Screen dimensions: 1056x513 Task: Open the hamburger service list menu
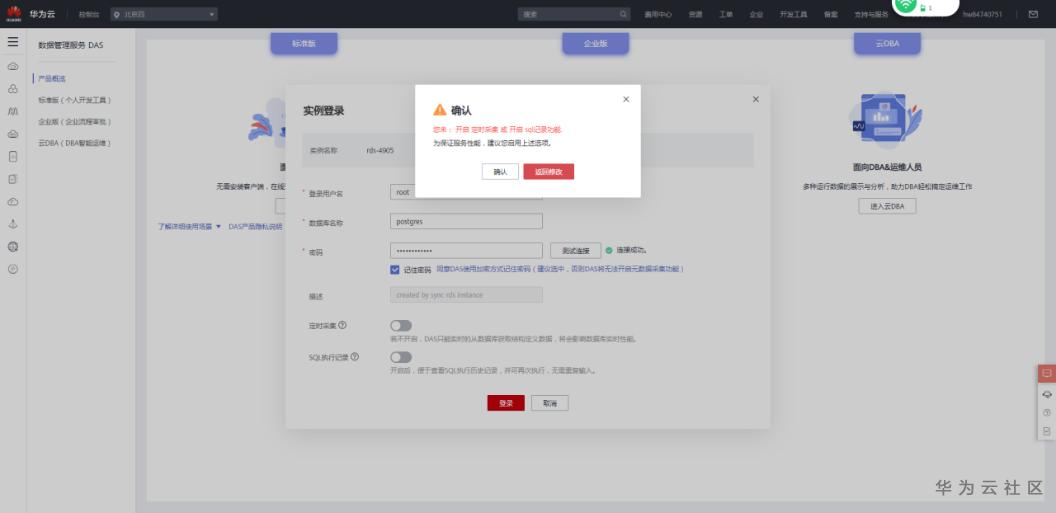[x=13, y=42]
